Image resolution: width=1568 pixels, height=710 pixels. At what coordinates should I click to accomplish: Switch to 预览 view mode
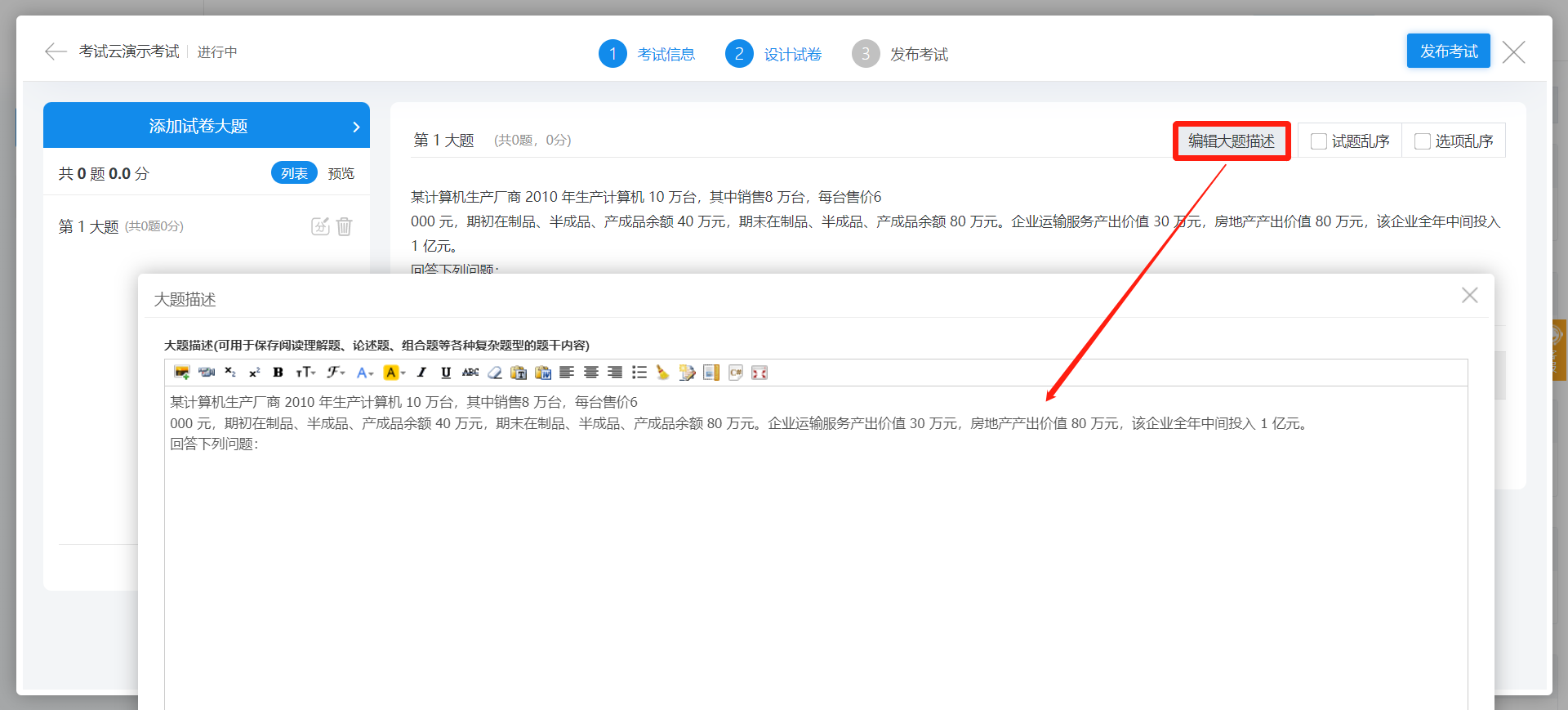[x=341, y=173]
